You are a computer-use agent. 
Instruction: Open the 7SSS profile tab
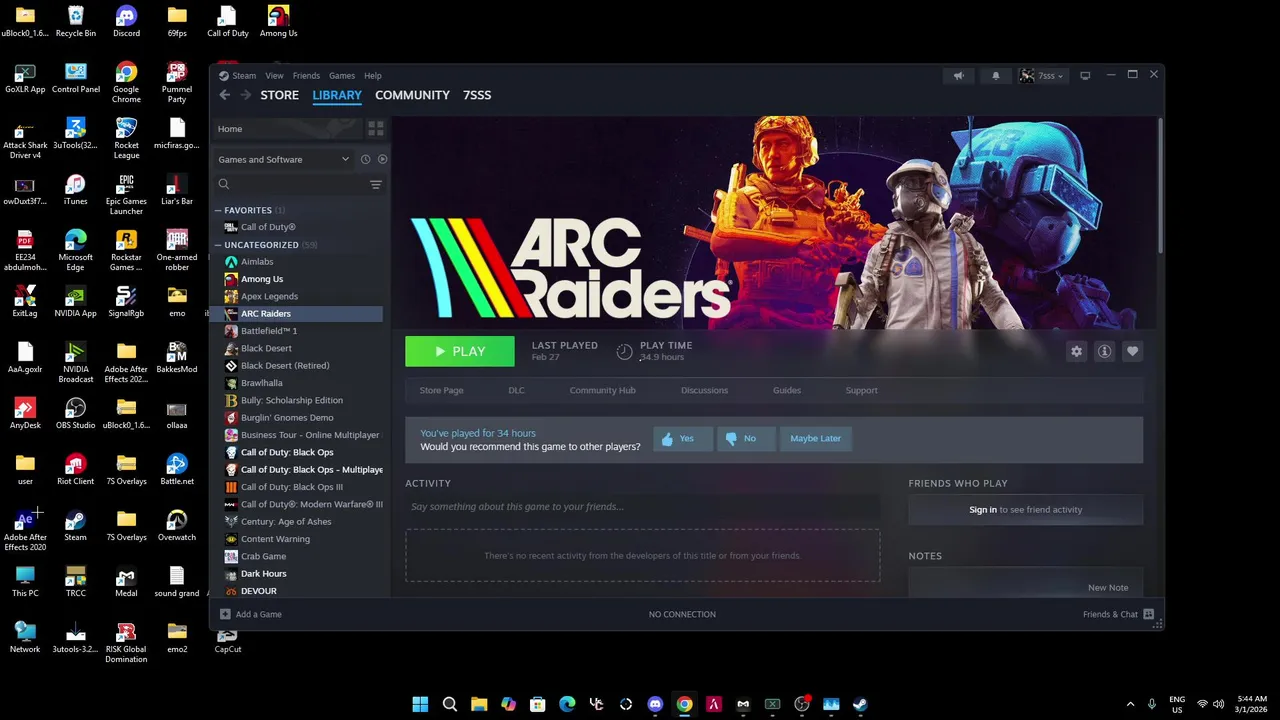click(477, 95)
